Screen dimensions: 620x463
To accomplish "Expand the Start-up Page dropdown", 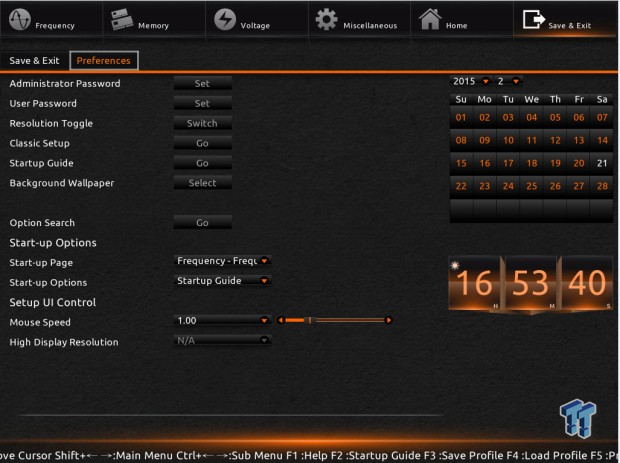I will [x=222, y=261].
